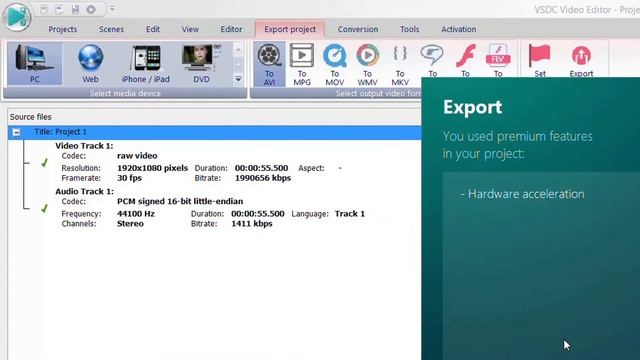Click the save icon in quick toolbar

tap(75, 9)
